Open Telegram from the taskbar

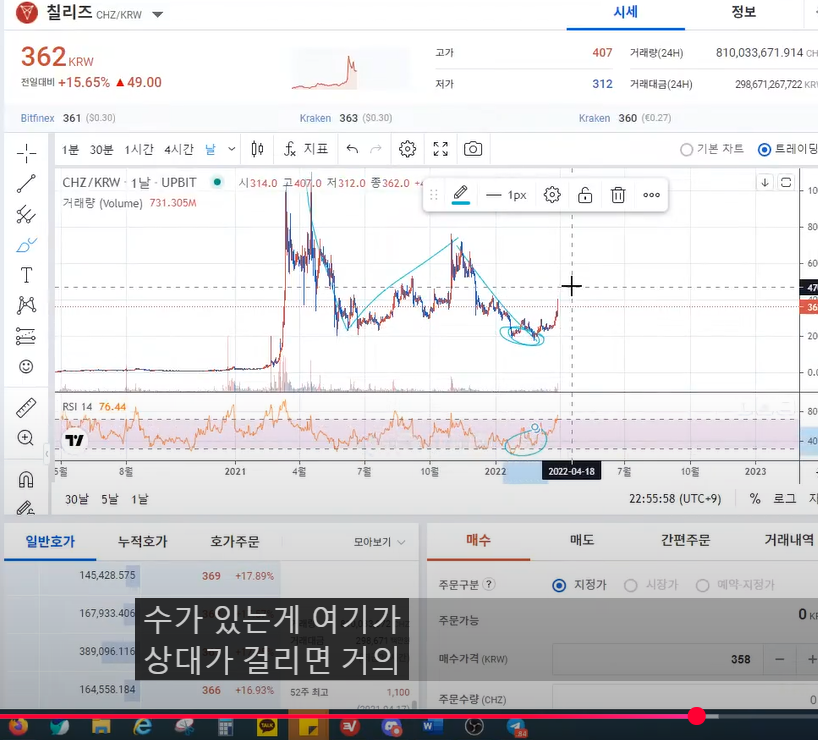[x=516, y=726]
